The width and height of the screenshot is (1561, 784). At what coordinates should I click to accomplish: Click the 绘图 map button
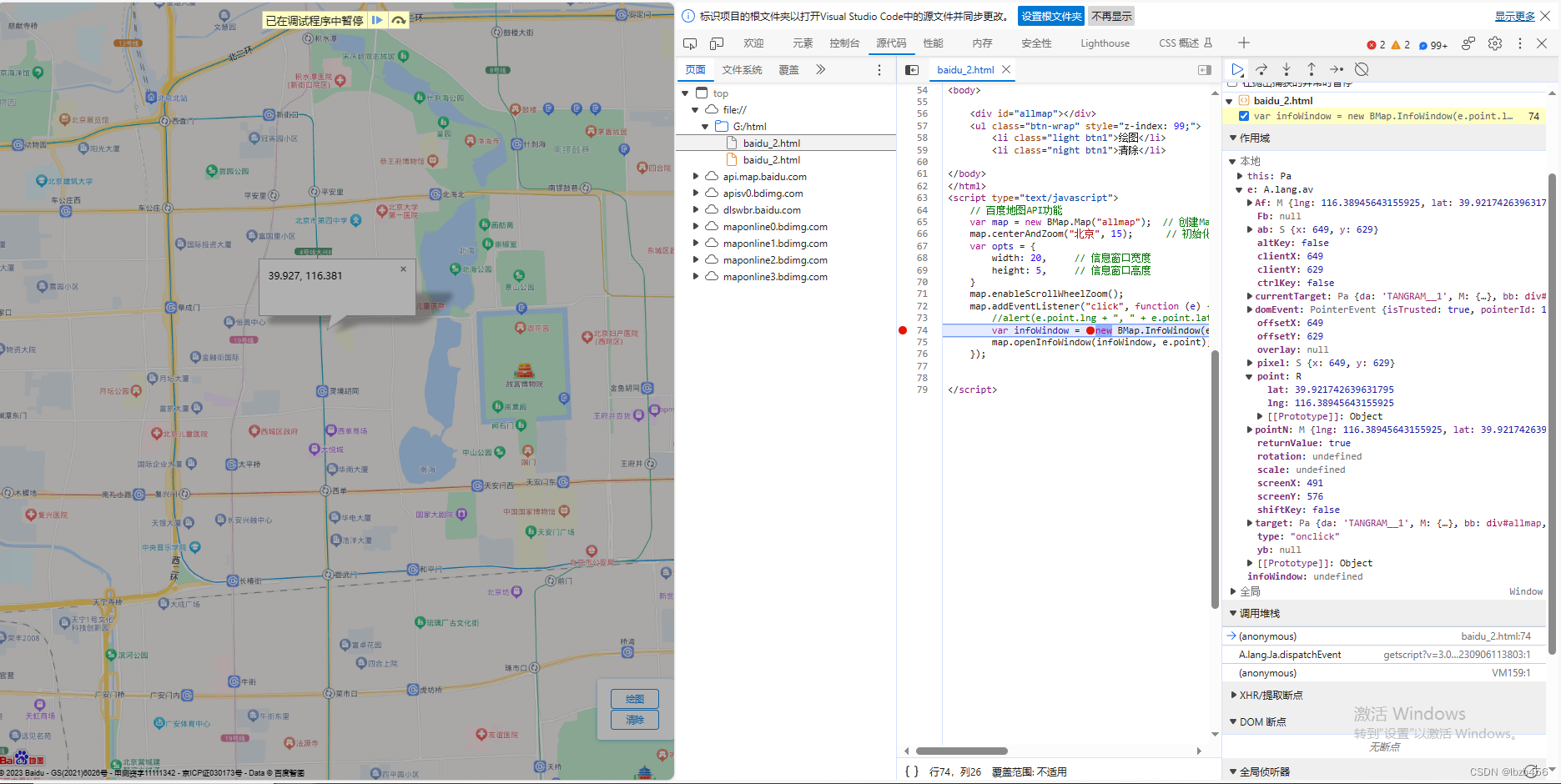635,699
